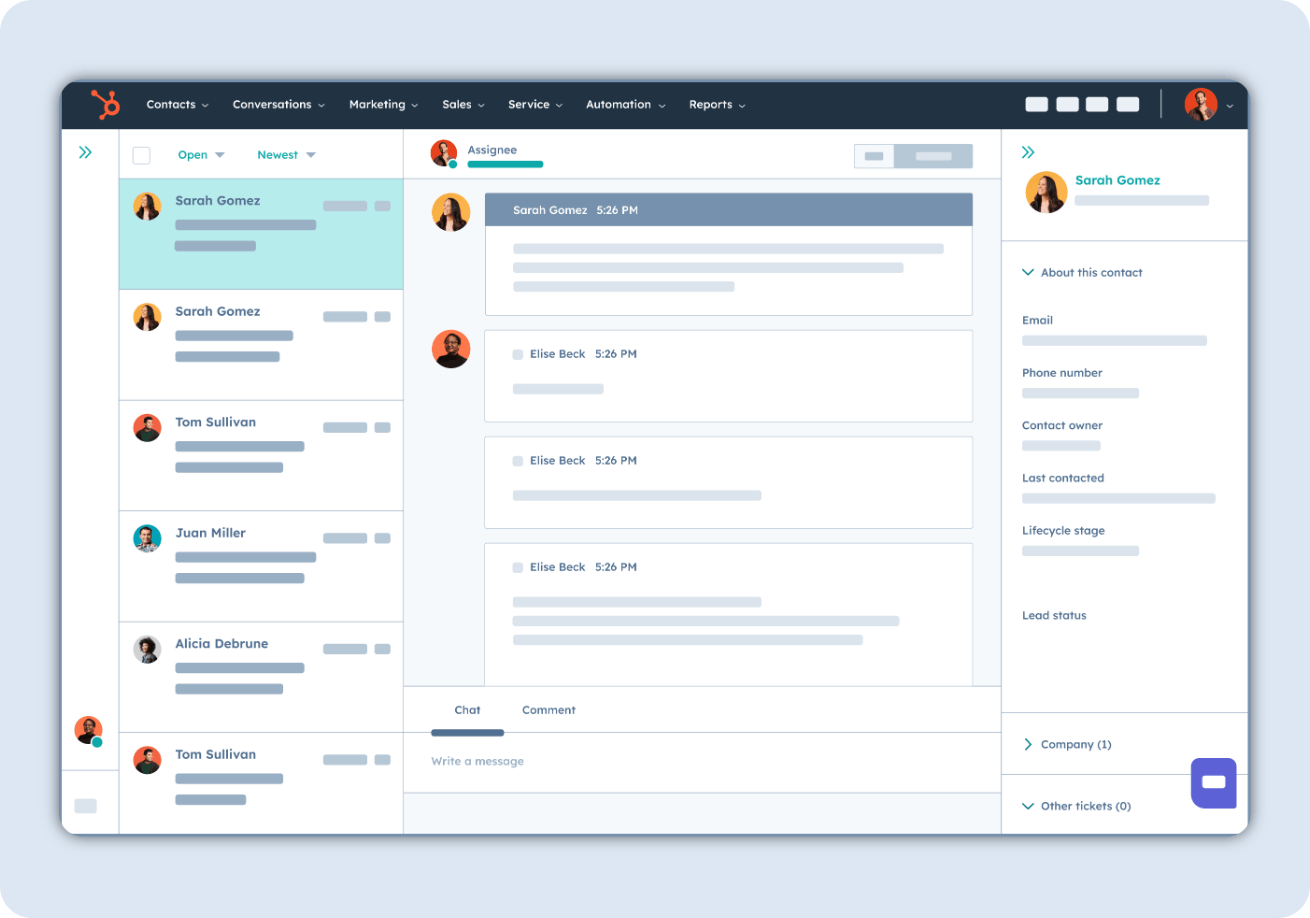Expand the Company (1) section
Screen dimensions: 1310x918
(x=1067, y=745)
